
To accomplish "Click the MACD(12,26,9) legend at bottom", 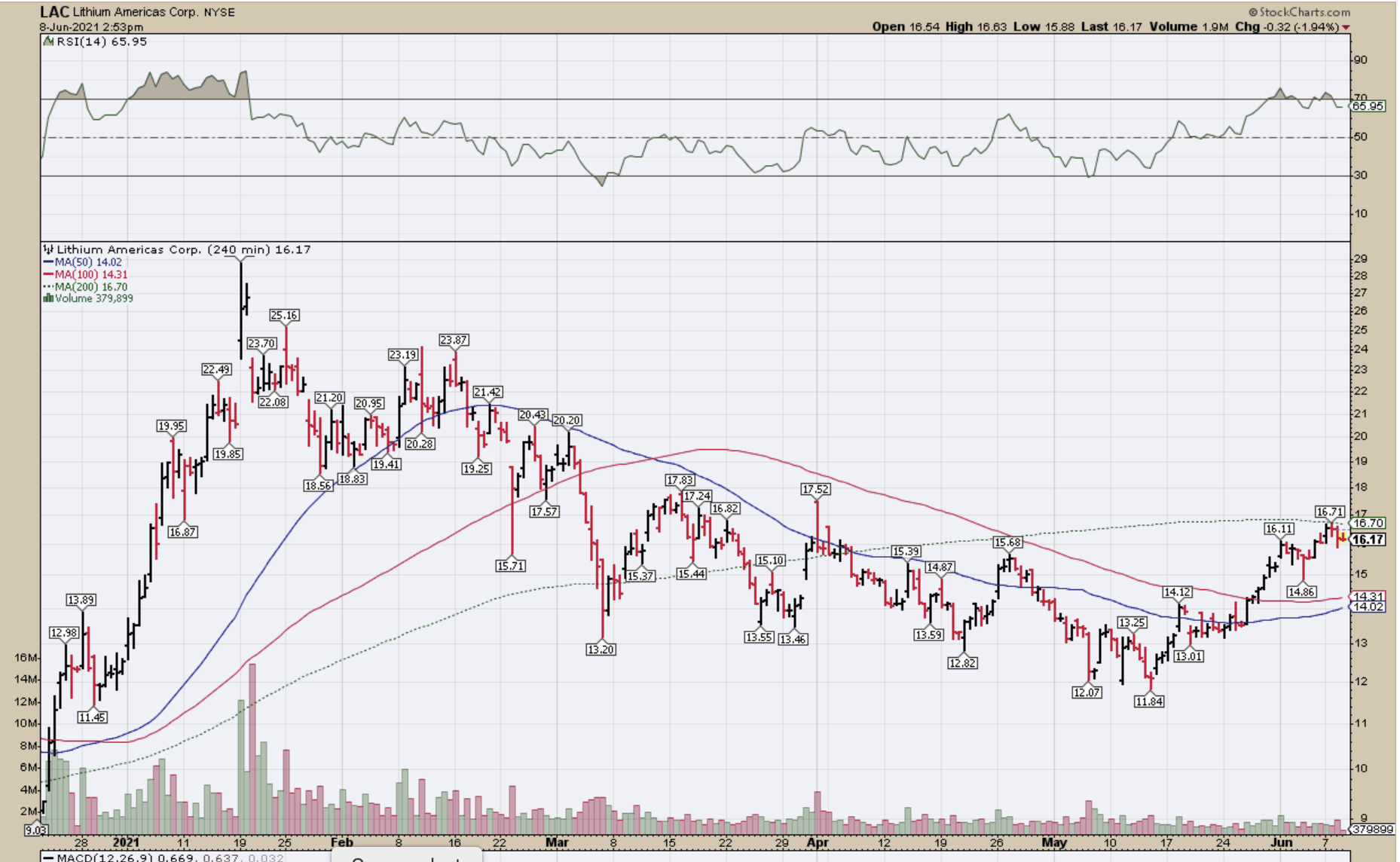I will [164, 857].
